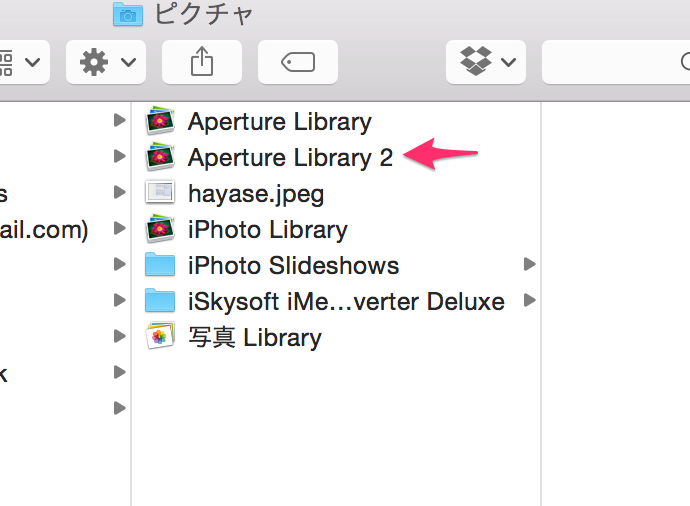
Task: Click the Edit Tags toolbar button
Action: coord(298,62)
